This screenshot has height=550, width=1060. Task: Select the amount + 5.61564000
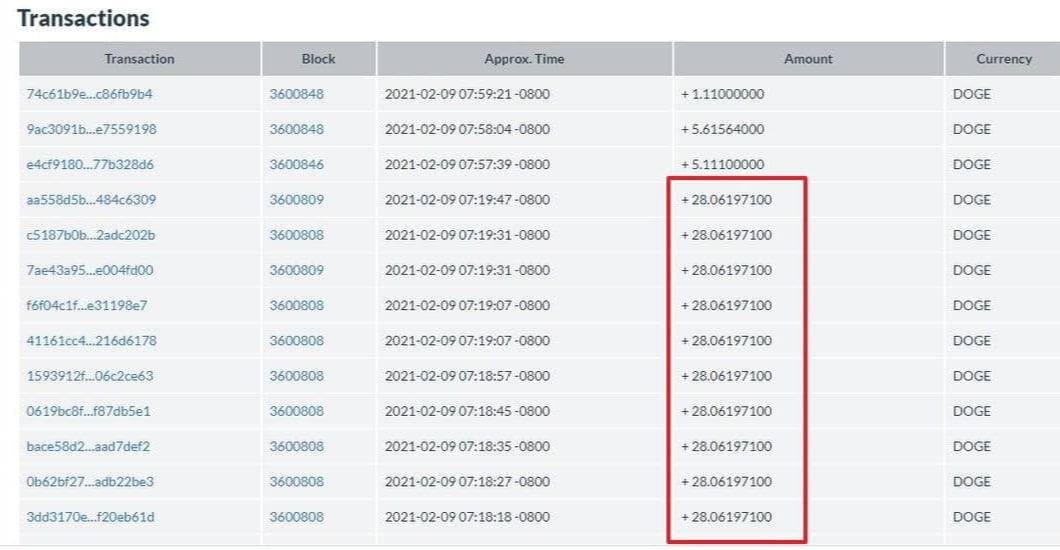723,129
